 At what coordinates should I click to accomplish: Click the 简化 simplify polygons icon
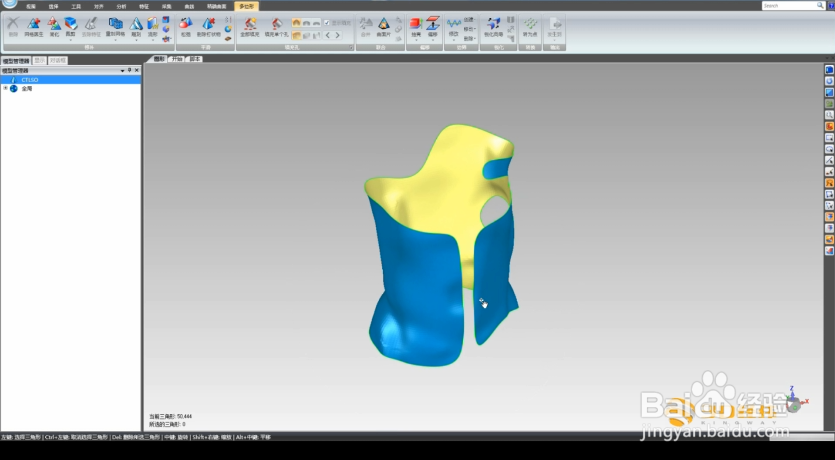click(x=54, y=27)
